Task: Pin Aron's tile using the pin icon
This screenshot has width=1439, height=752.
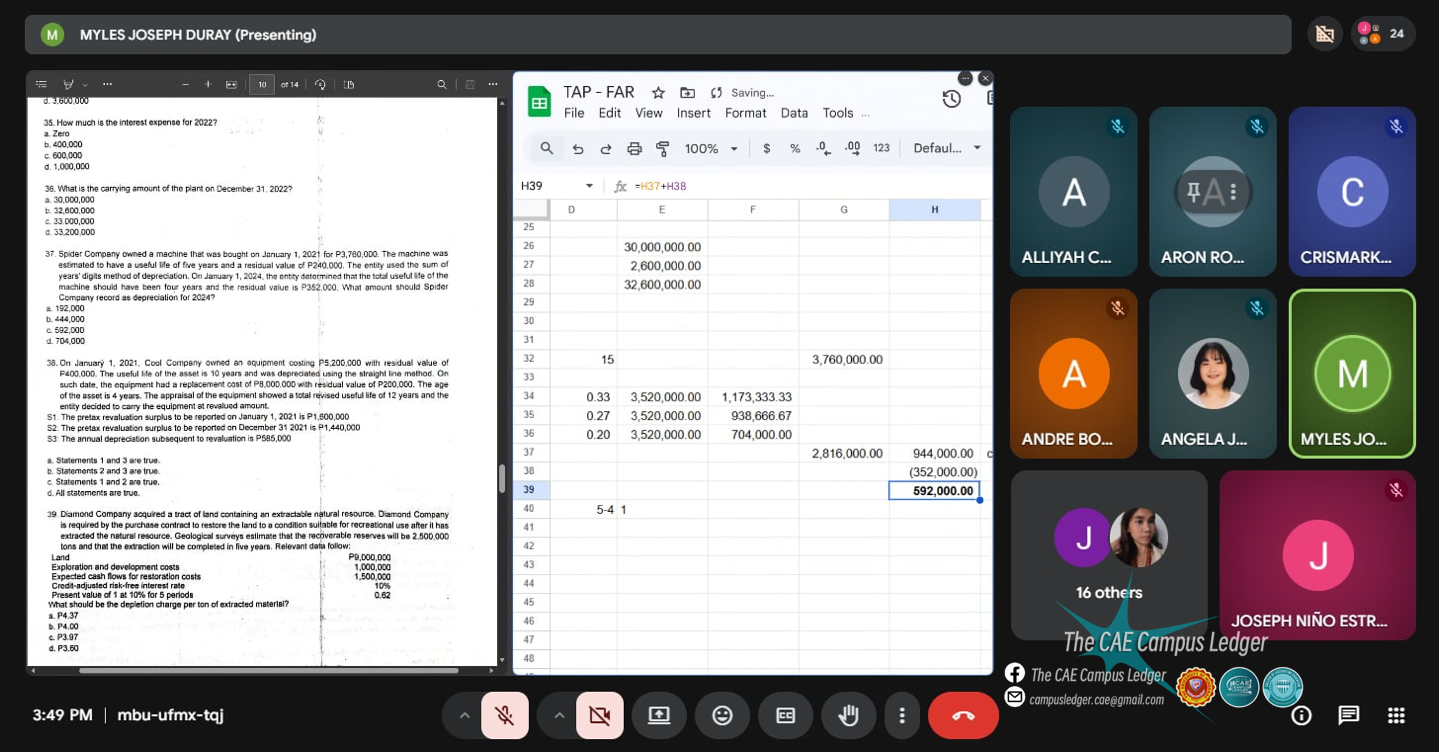Action: pyautogui.click(x=1193, y=191)
